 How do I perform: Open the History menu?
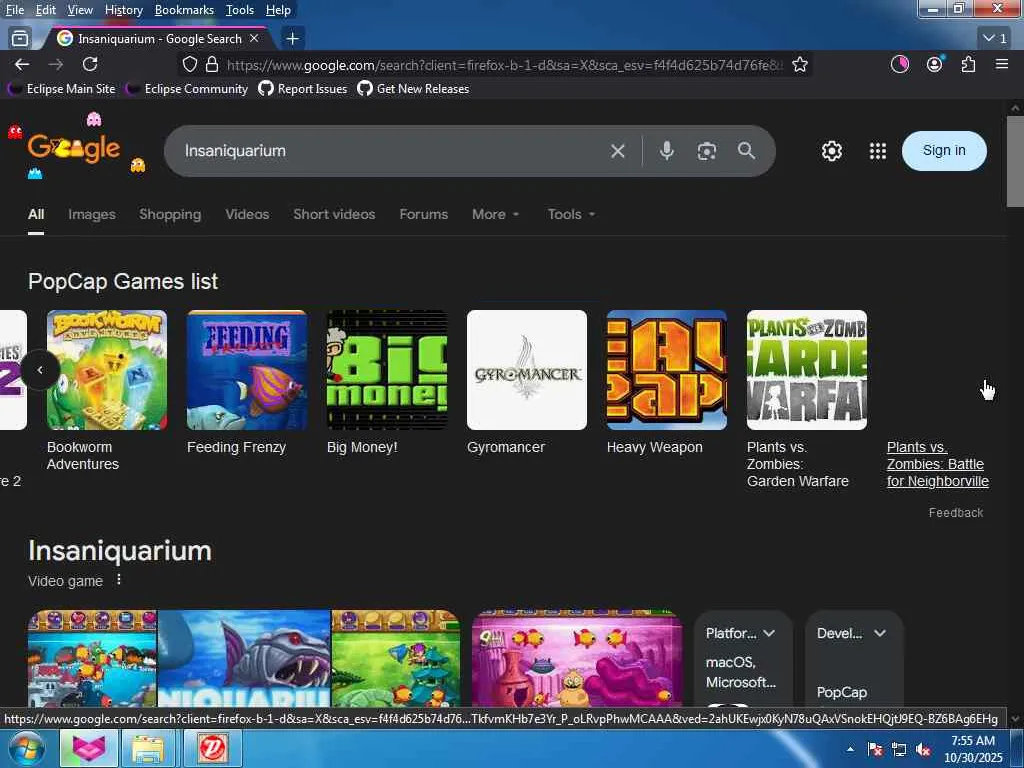pos(123,10)
